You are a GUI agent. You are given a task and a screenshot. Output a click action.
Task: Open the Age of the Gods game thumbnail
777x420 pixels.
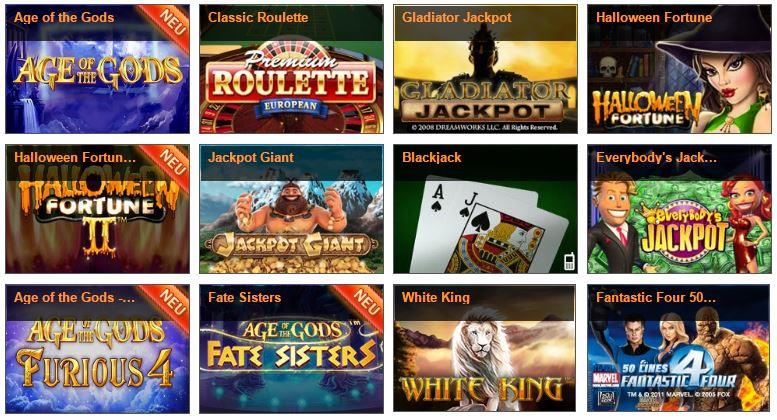[x=98, y=69]
